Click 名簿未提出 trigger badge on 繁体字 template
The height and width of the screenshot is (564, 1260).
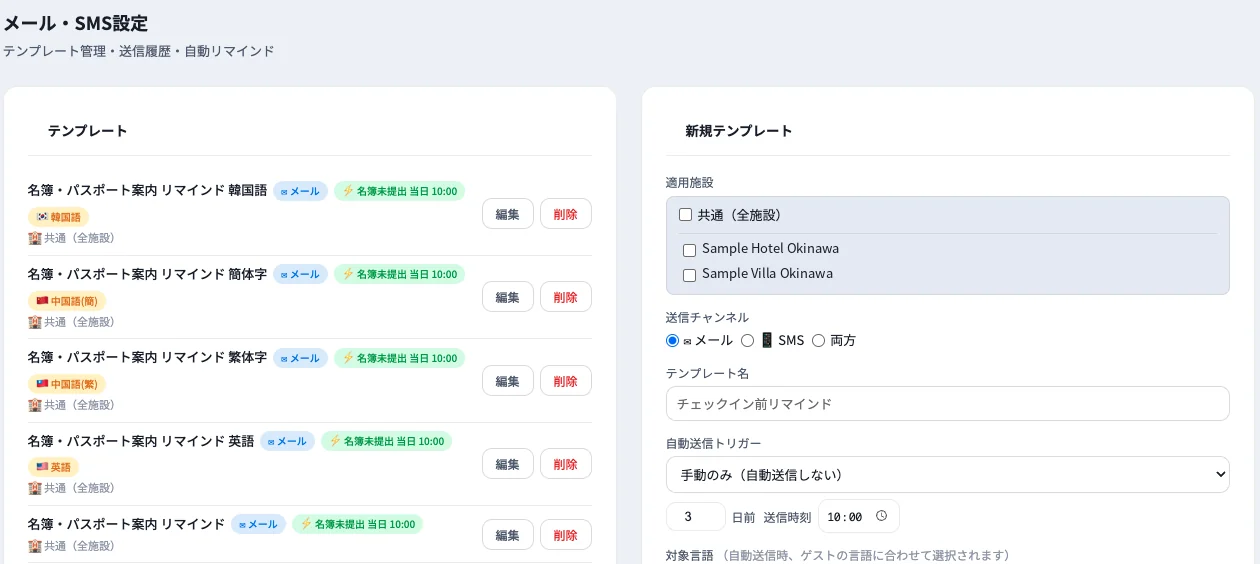pyautogui.click(x=399, y=358)
